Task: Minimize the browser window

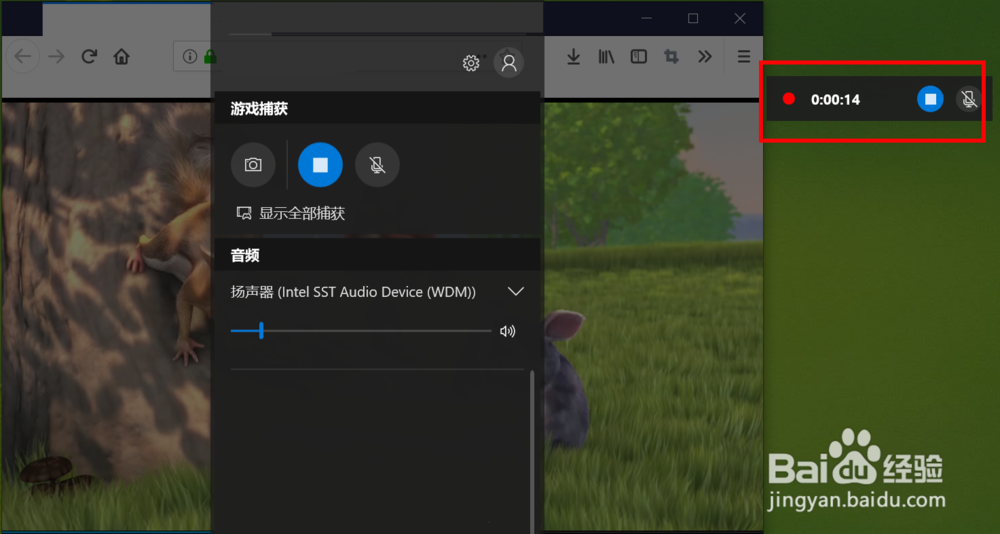Action: (x=647, y=19)
